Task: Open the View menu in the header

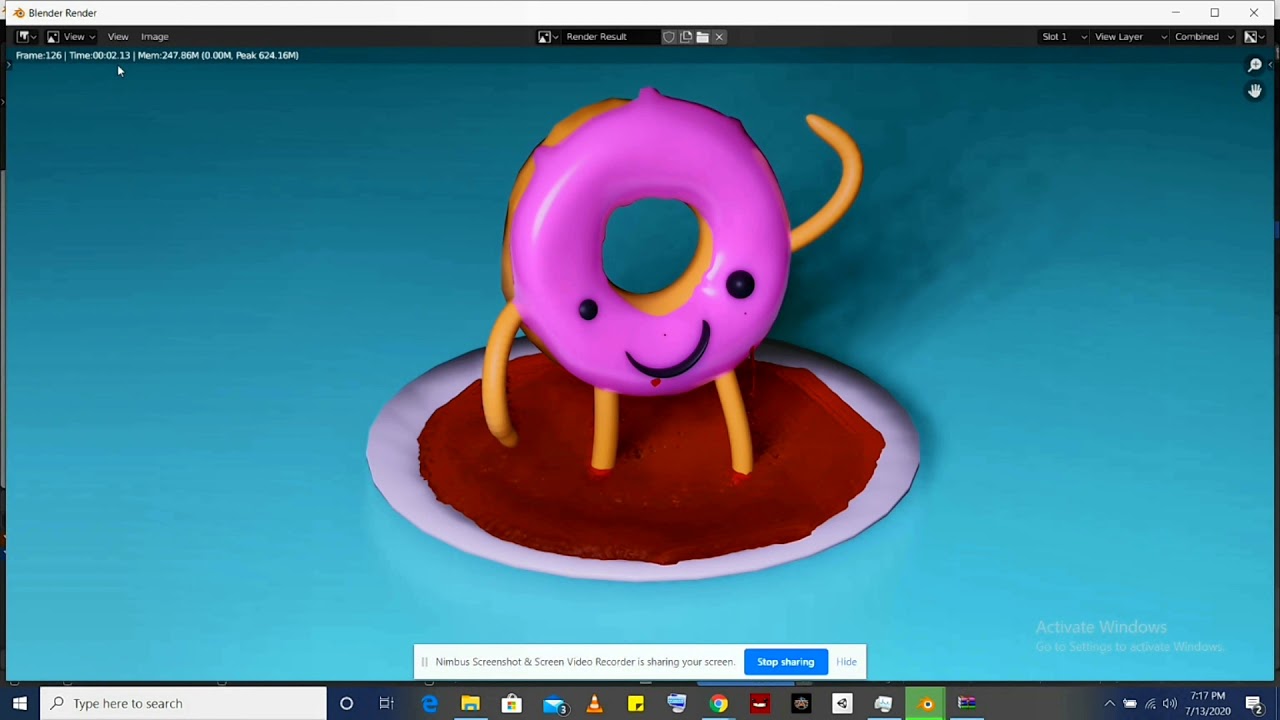Action: click(118, 37)
